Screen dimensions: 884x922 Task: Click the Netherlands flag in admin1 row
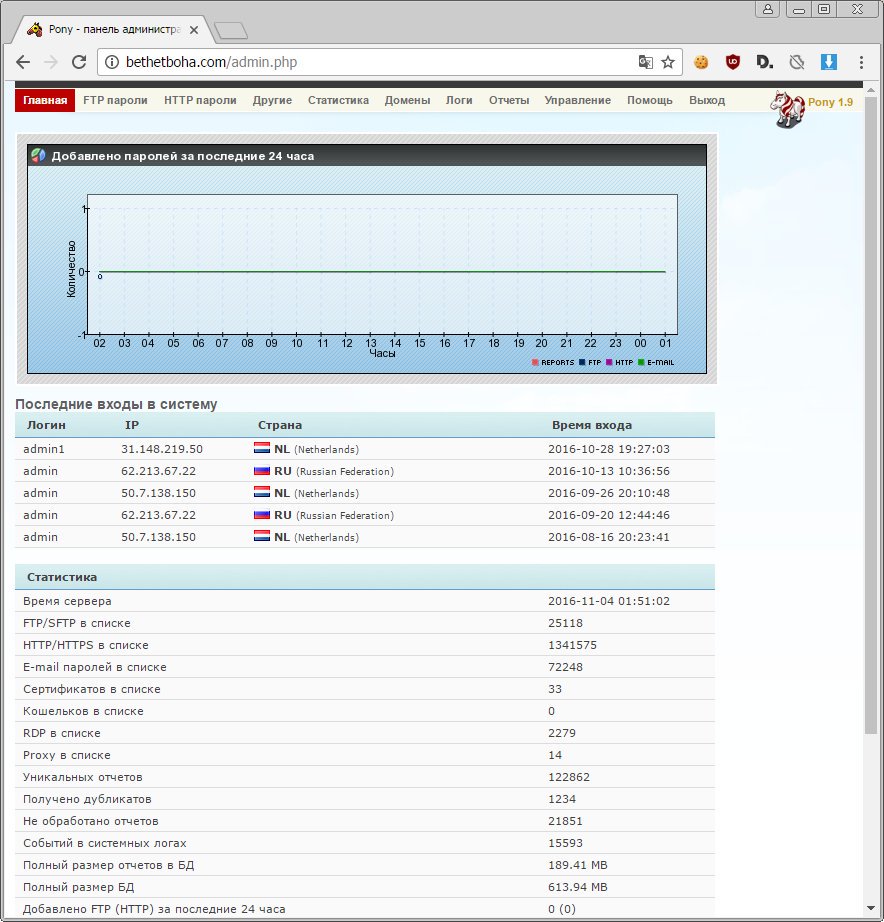coord(262,448)
